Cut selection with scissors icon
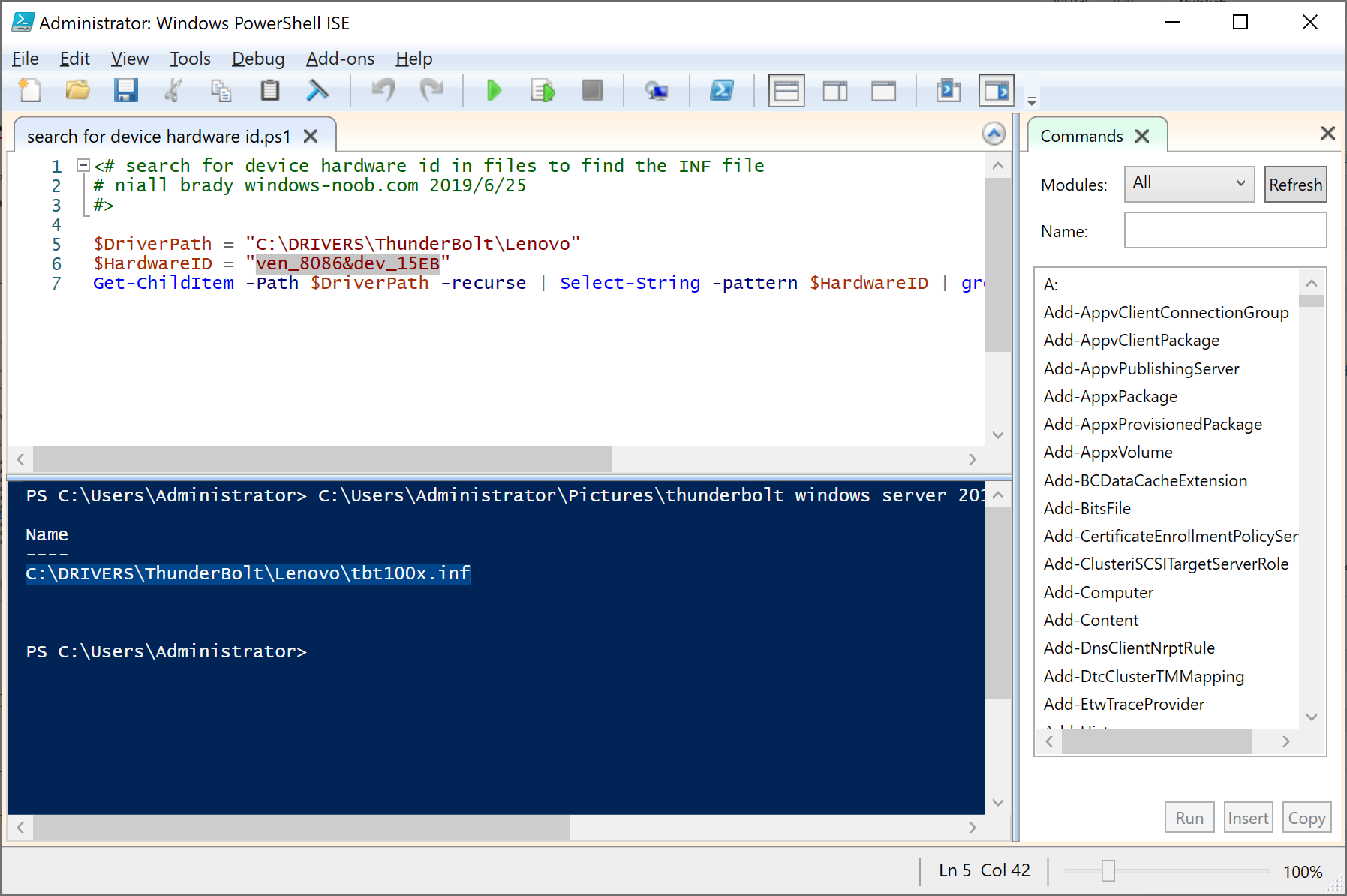The width and height of the screenshot is (1347, 896). click(173, 91)
